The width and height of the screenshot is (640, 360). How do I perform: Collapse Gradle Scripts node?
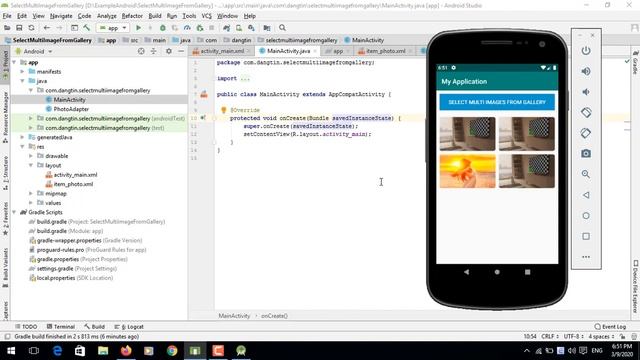[x=14, y=212]
